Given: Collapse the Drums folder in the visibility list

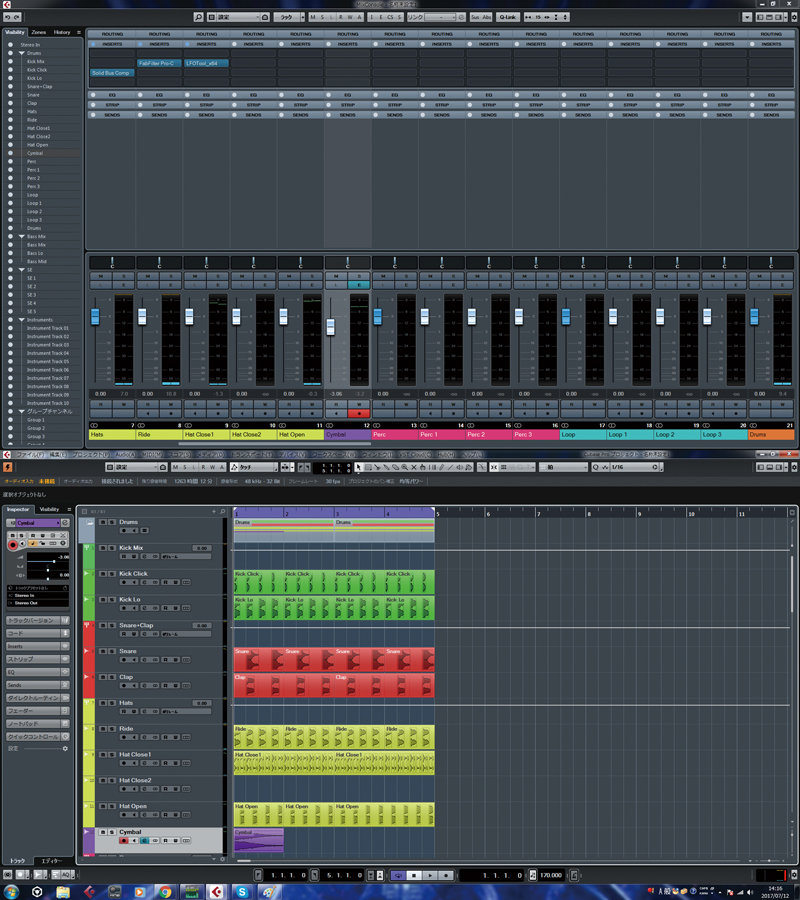Looking at the screenshot, I should tap(21, 53).
